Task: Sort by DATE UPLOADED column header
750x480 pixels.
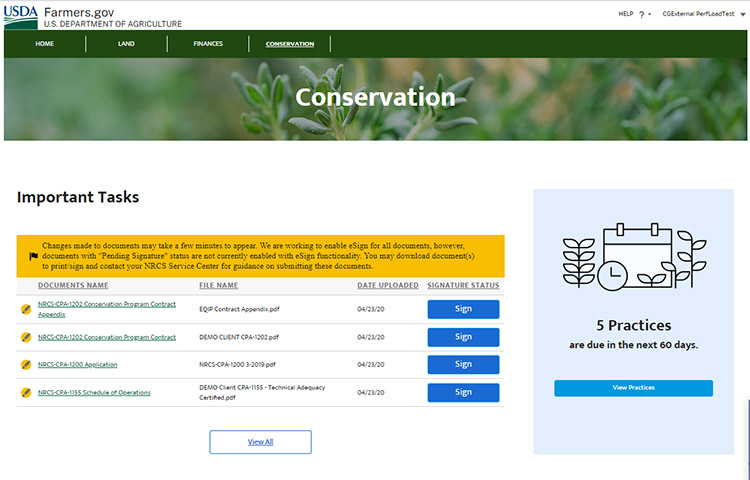Action: [388, 285]
